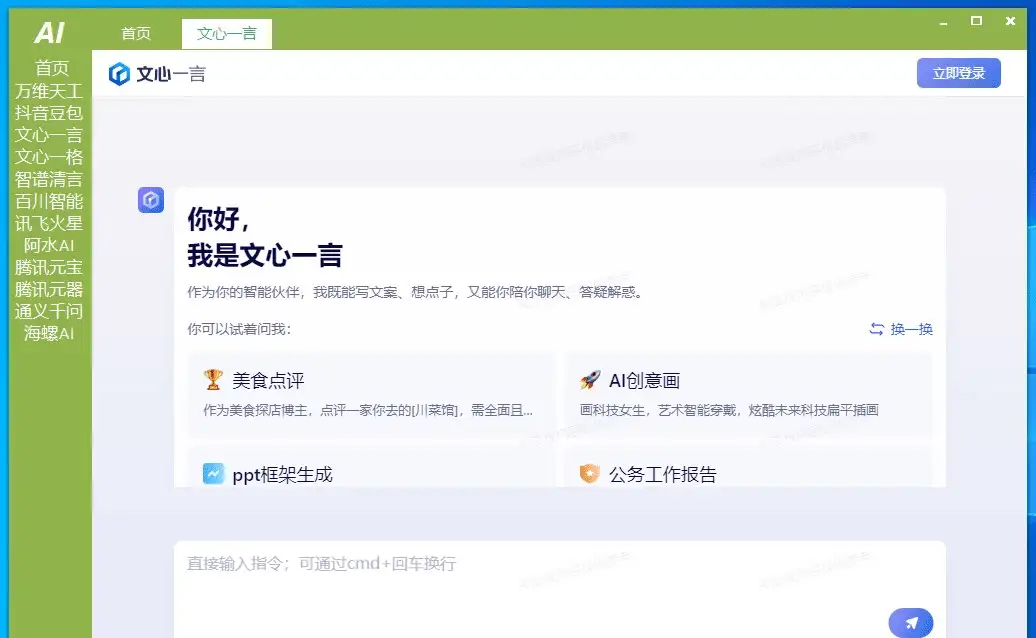The width and height of the screenshot is (1036, 638).
Task: Open 海螺AI from the sidebar
Action: point(49,333)
